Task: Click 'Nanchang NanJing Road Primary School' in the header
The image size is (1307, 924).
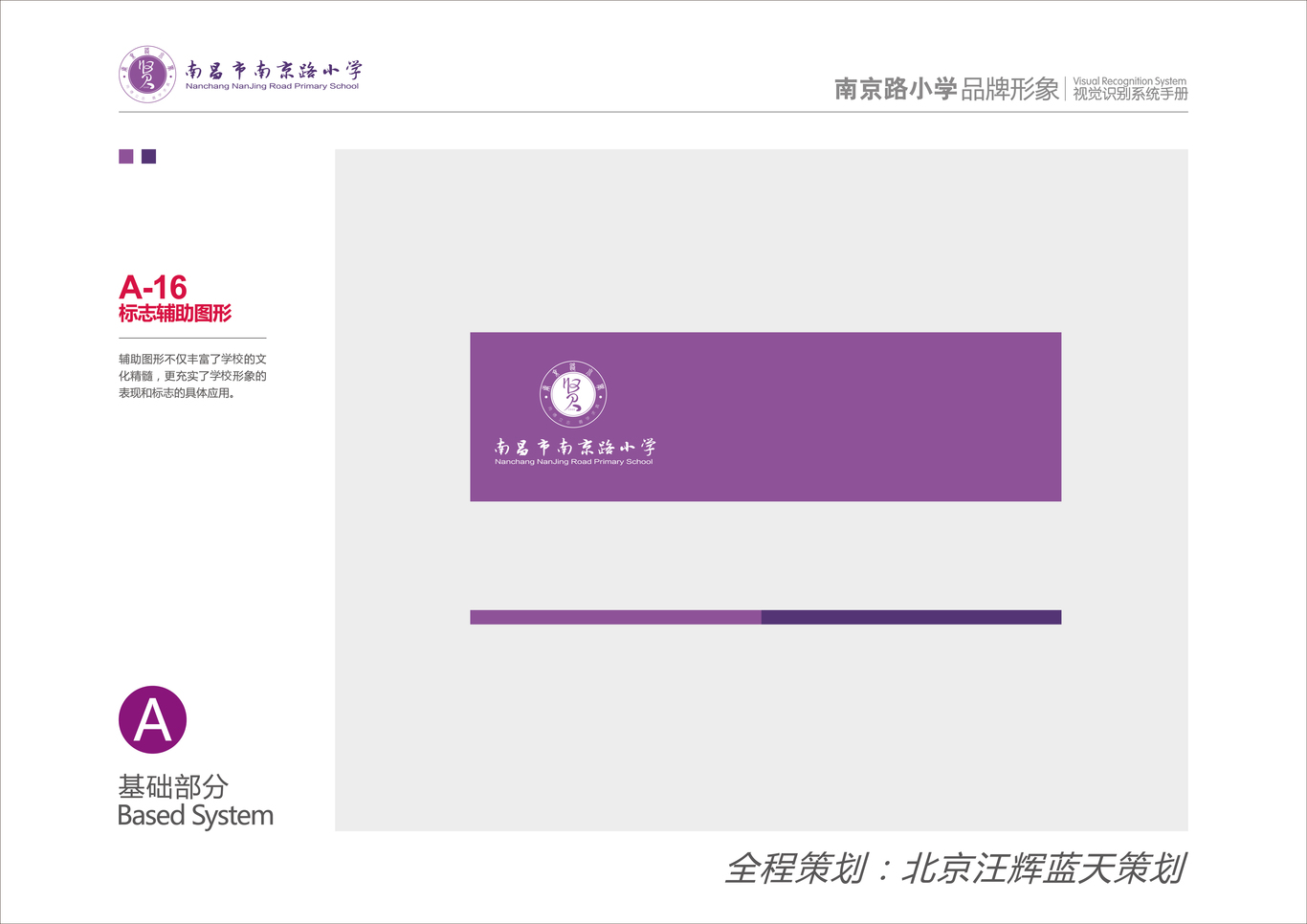Action: [272, 86]
